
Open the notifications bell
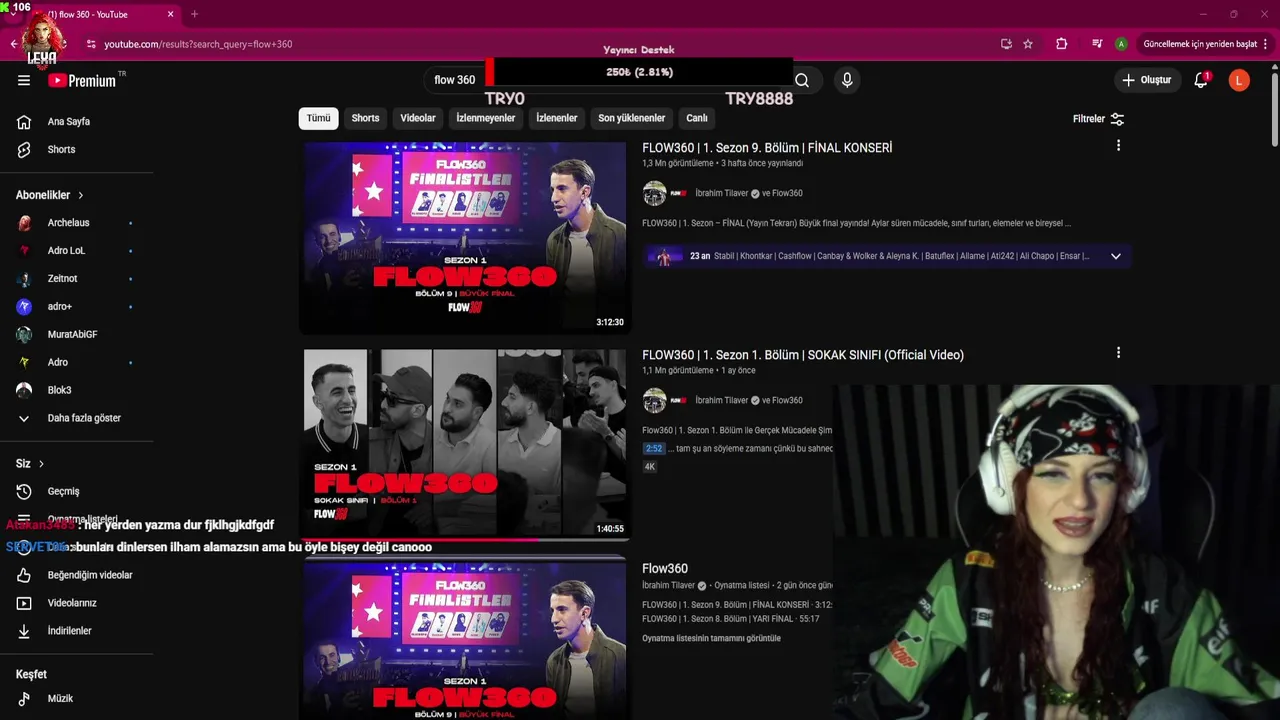click(x=1201, y=80)
